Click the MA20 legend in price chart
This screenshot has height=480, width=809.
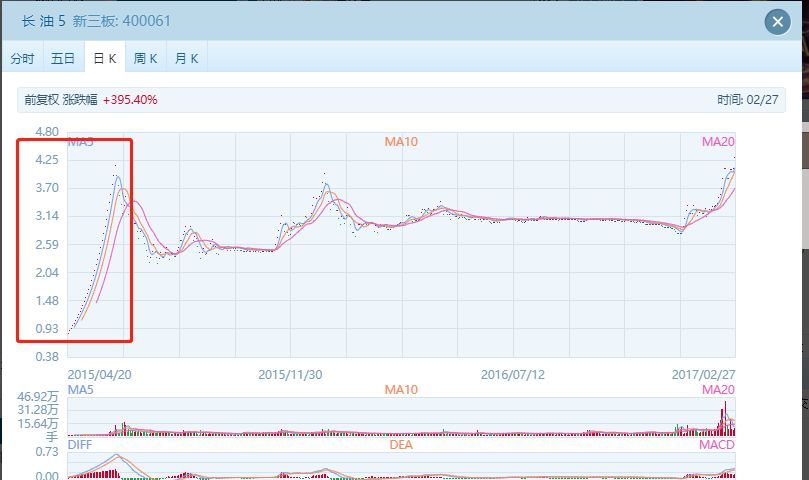[x=718, y=142]
